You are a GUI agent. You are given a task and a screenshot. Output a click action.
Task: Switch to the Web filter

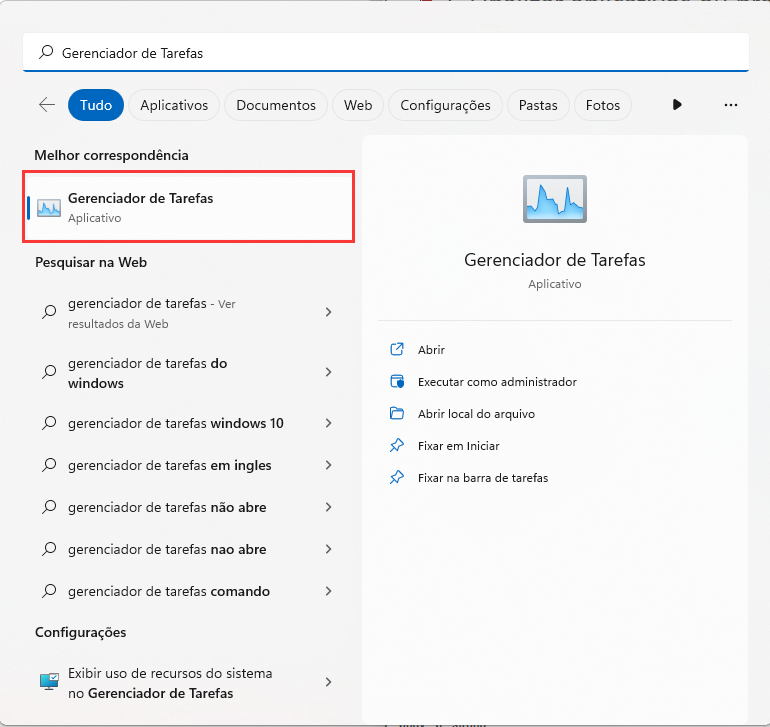[358, 105]
